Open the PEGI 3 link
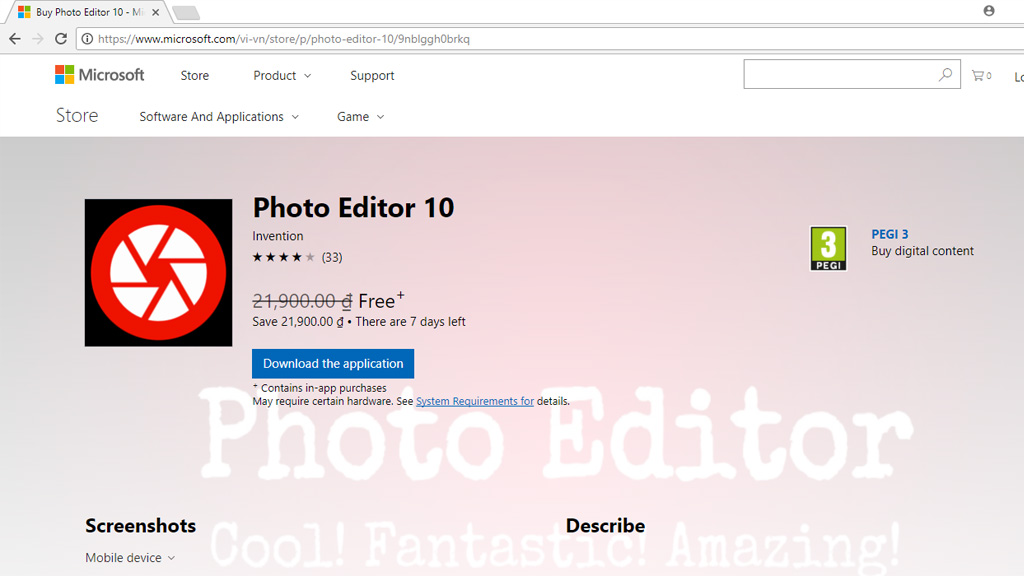This screenshot has width=1024, height=576. coord(889,234)
